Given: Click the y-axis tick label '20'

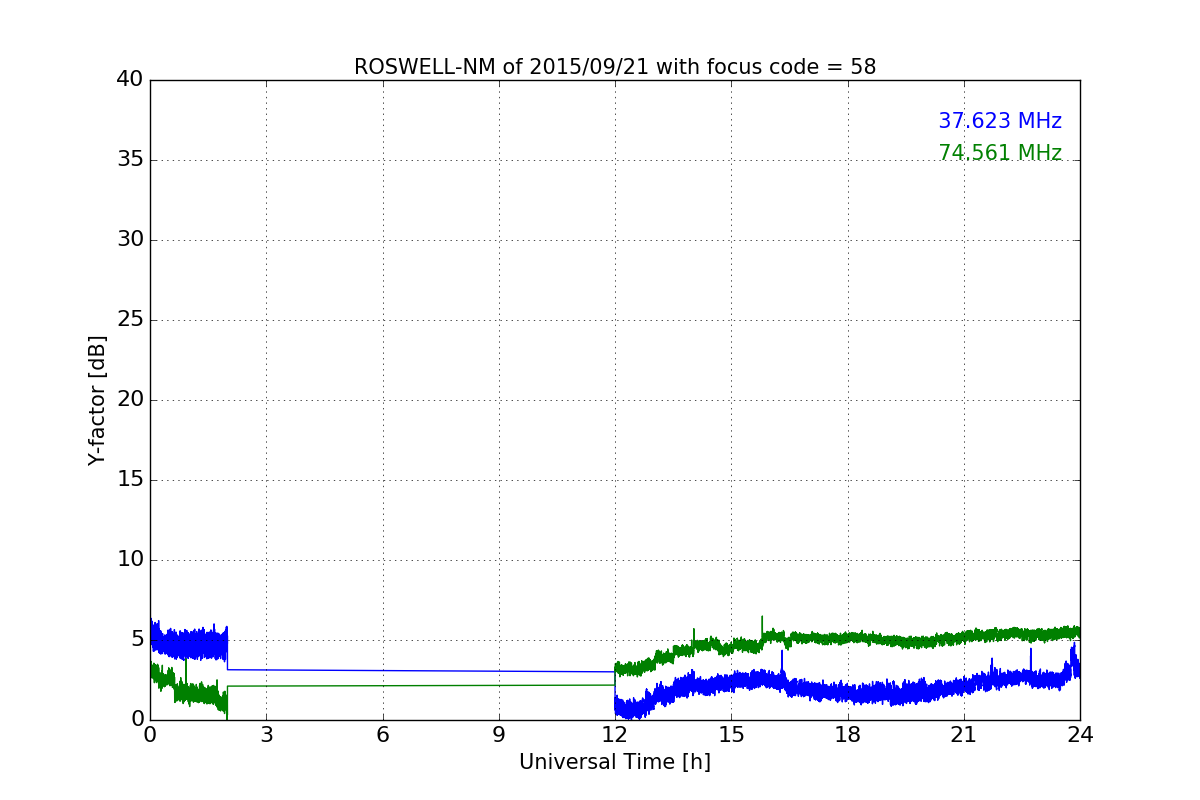Looking at the screenshot, I should coord(130,400).
